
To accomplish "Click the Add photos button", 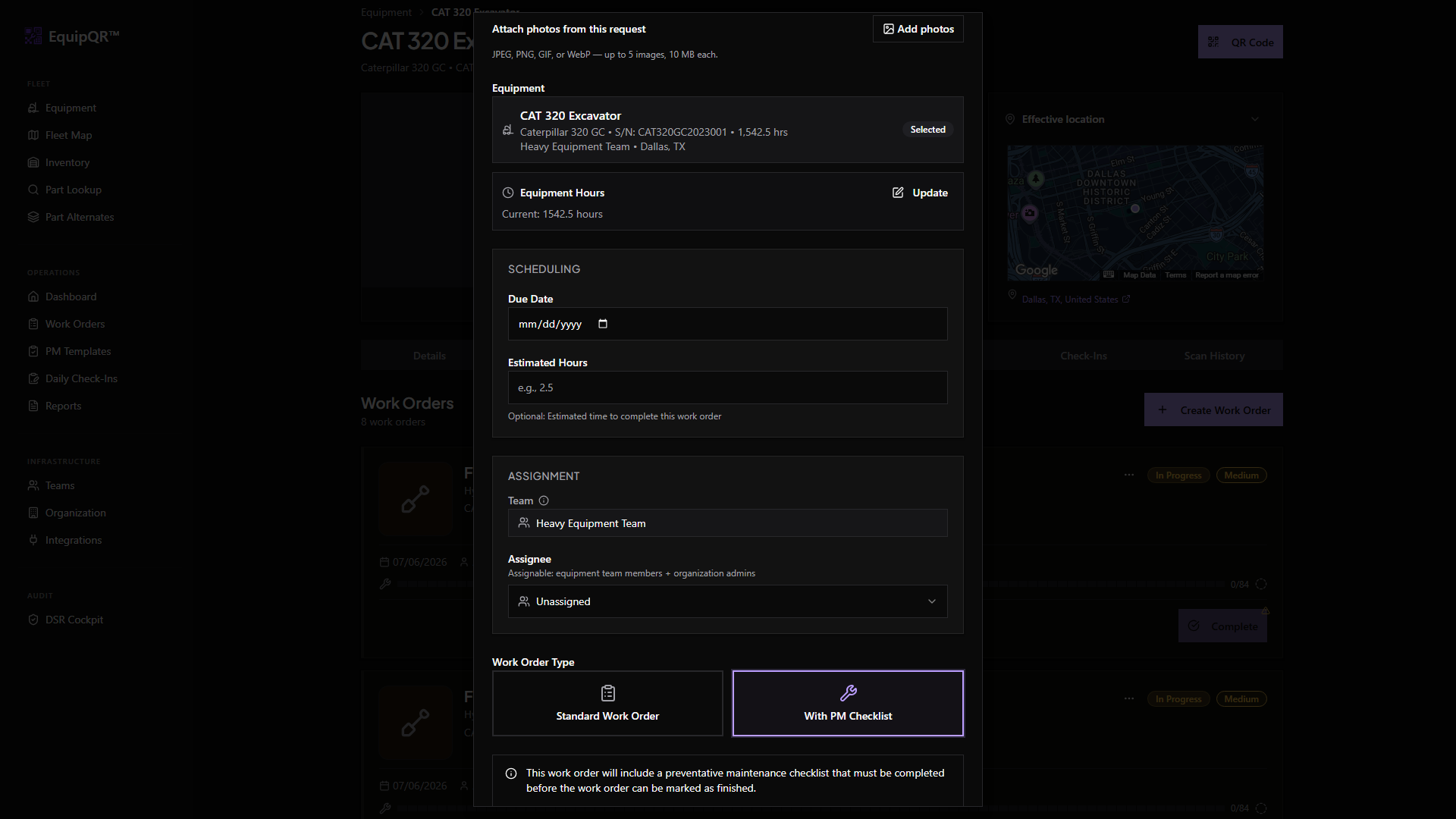I will [918, 29].
